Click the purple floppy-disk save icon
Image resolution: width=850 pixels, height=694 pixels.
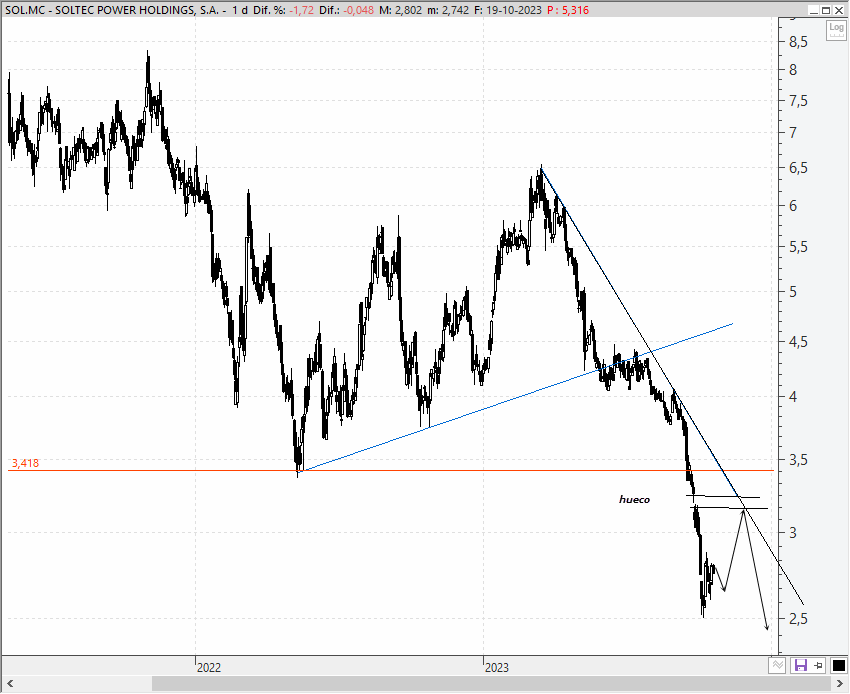[x=800, y=665]
